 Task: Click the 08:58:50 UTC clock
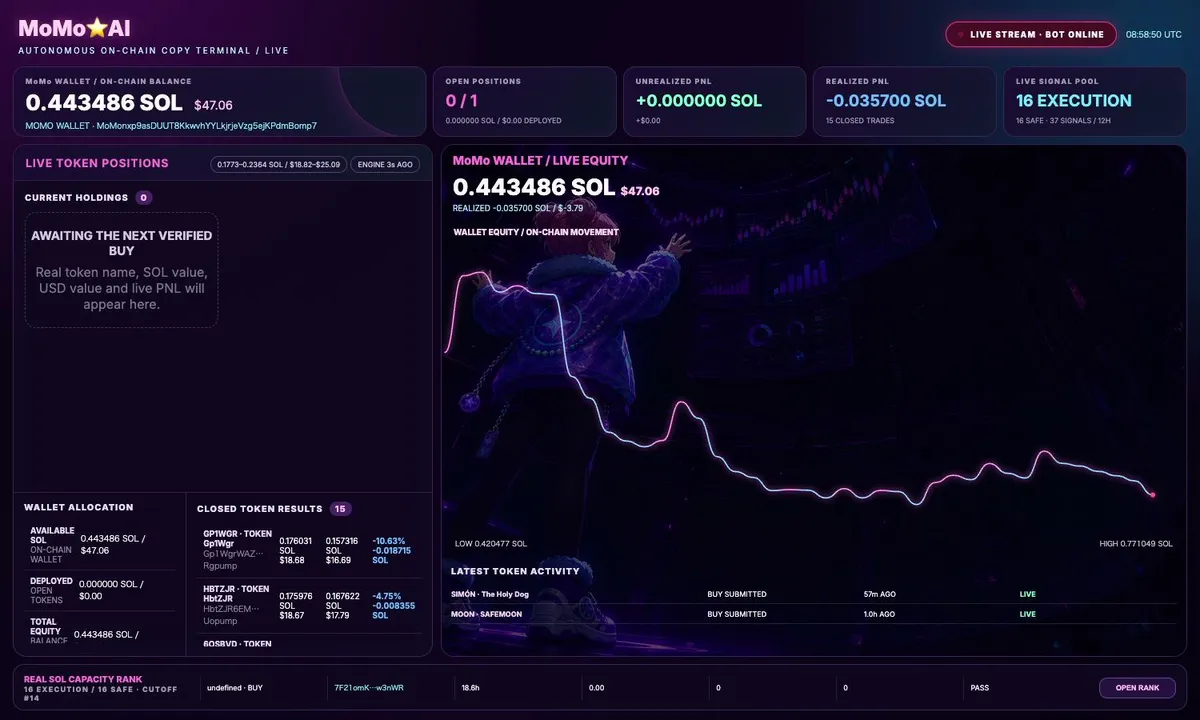coord(1154,34)
